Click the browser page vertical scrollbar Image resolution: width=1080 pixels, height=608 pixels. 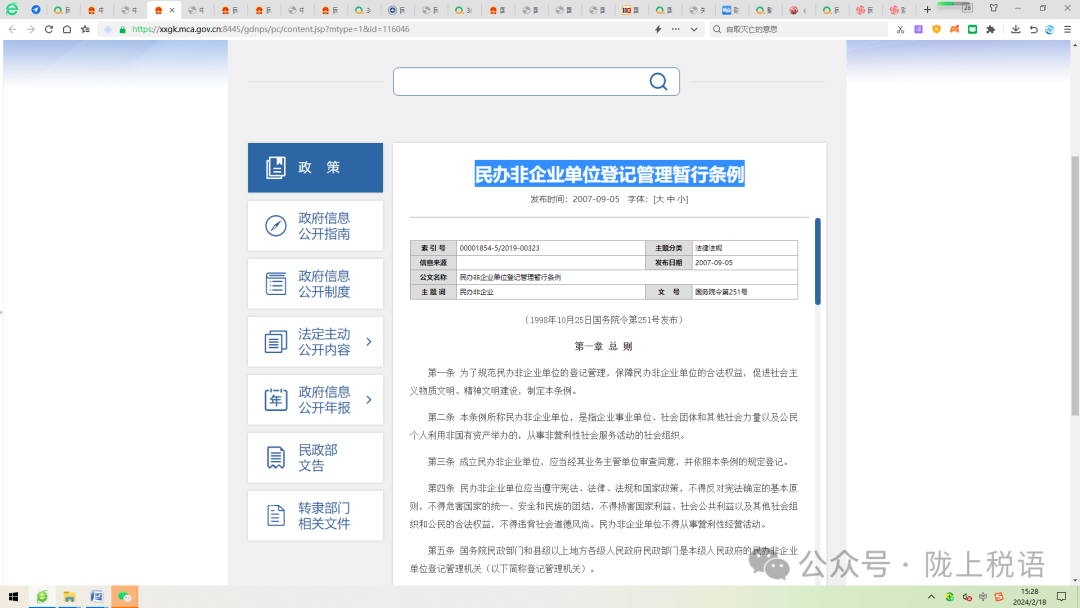pyautogui.click(x=1075, y=286)
